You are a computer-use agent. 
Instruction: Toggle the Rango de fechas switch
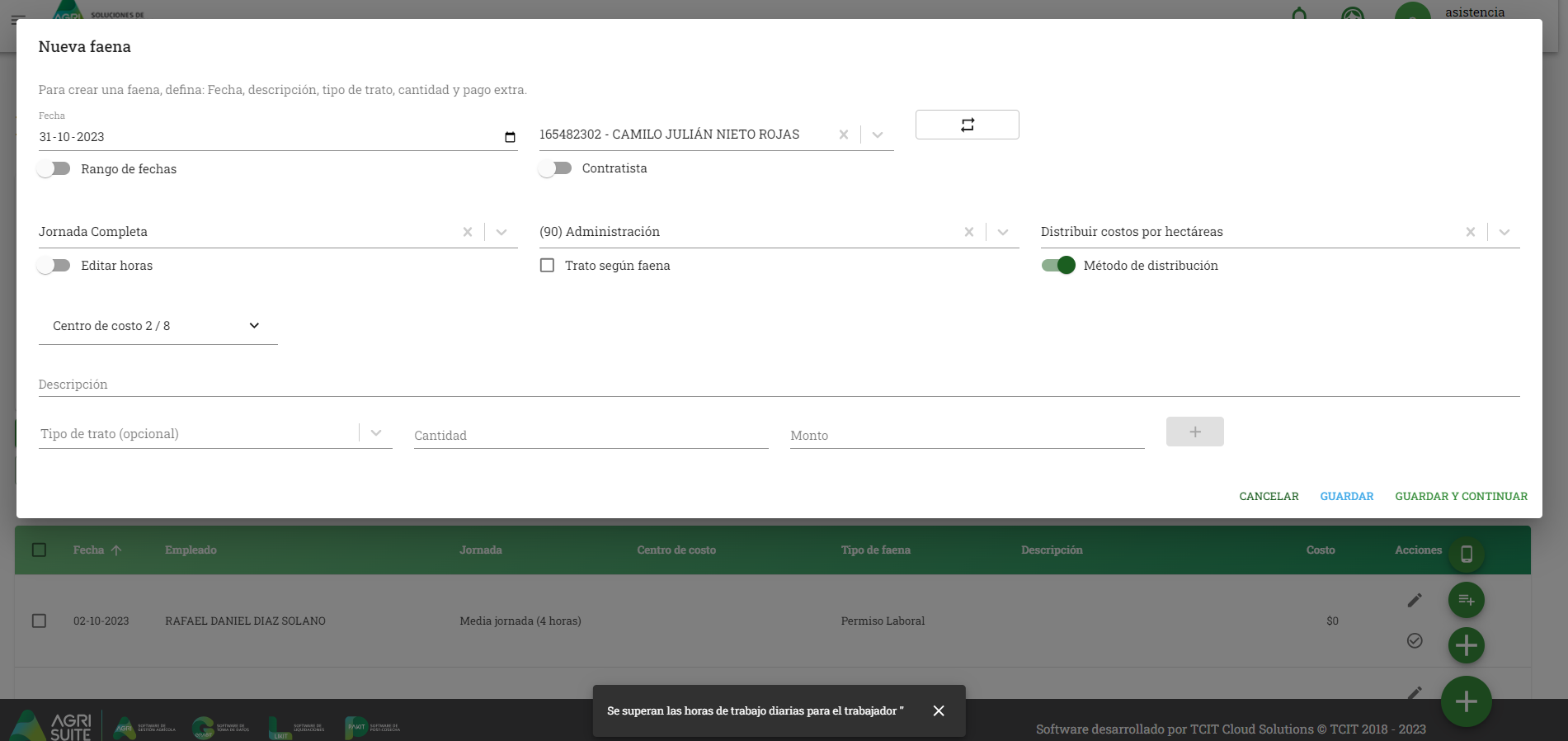coord(54,168)
